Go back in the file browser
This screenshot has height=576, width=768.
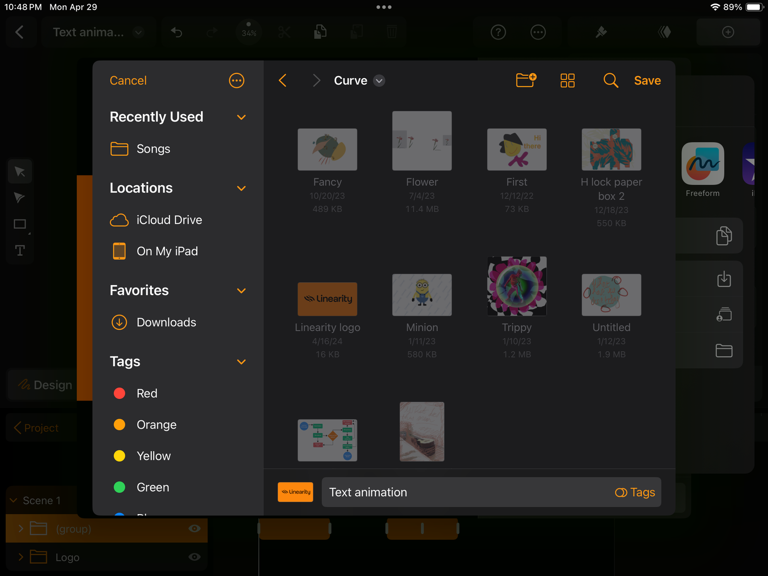click(283, 80)
